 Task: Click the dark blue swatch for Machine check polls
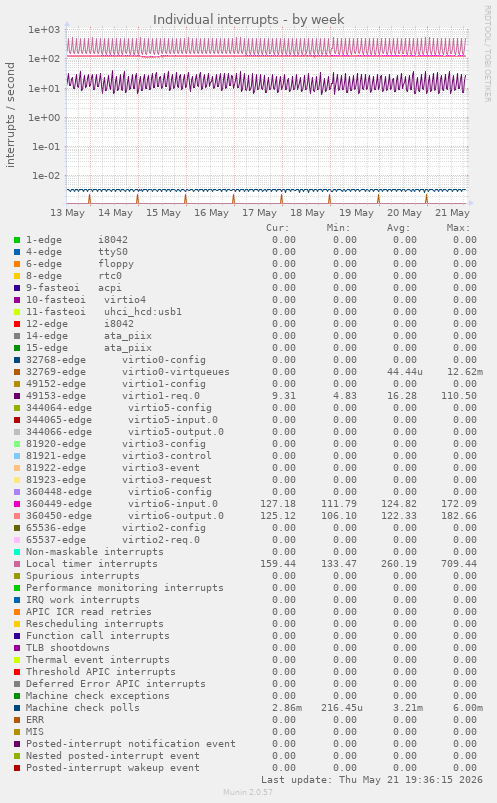coord(17,708)
